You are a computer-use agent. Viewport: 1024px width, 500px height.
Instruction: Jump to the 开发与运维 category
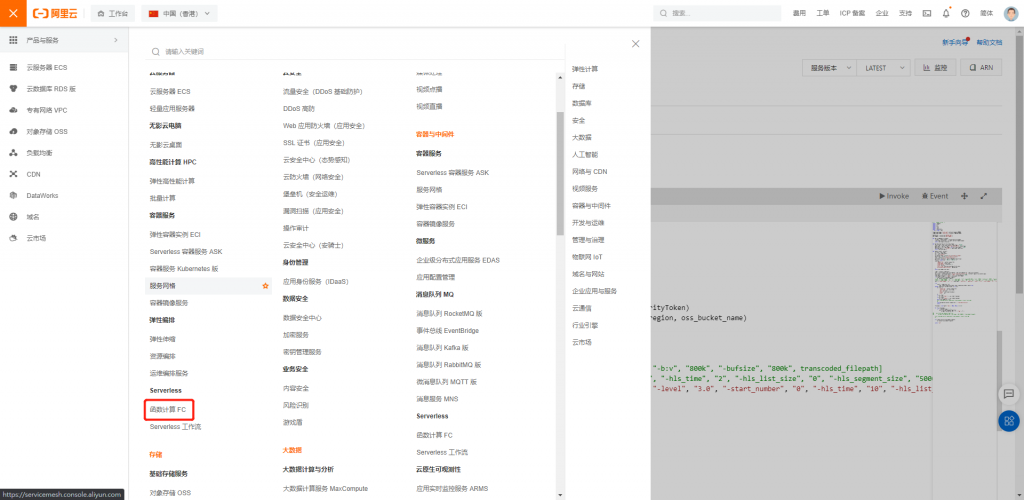click(588, 223)
